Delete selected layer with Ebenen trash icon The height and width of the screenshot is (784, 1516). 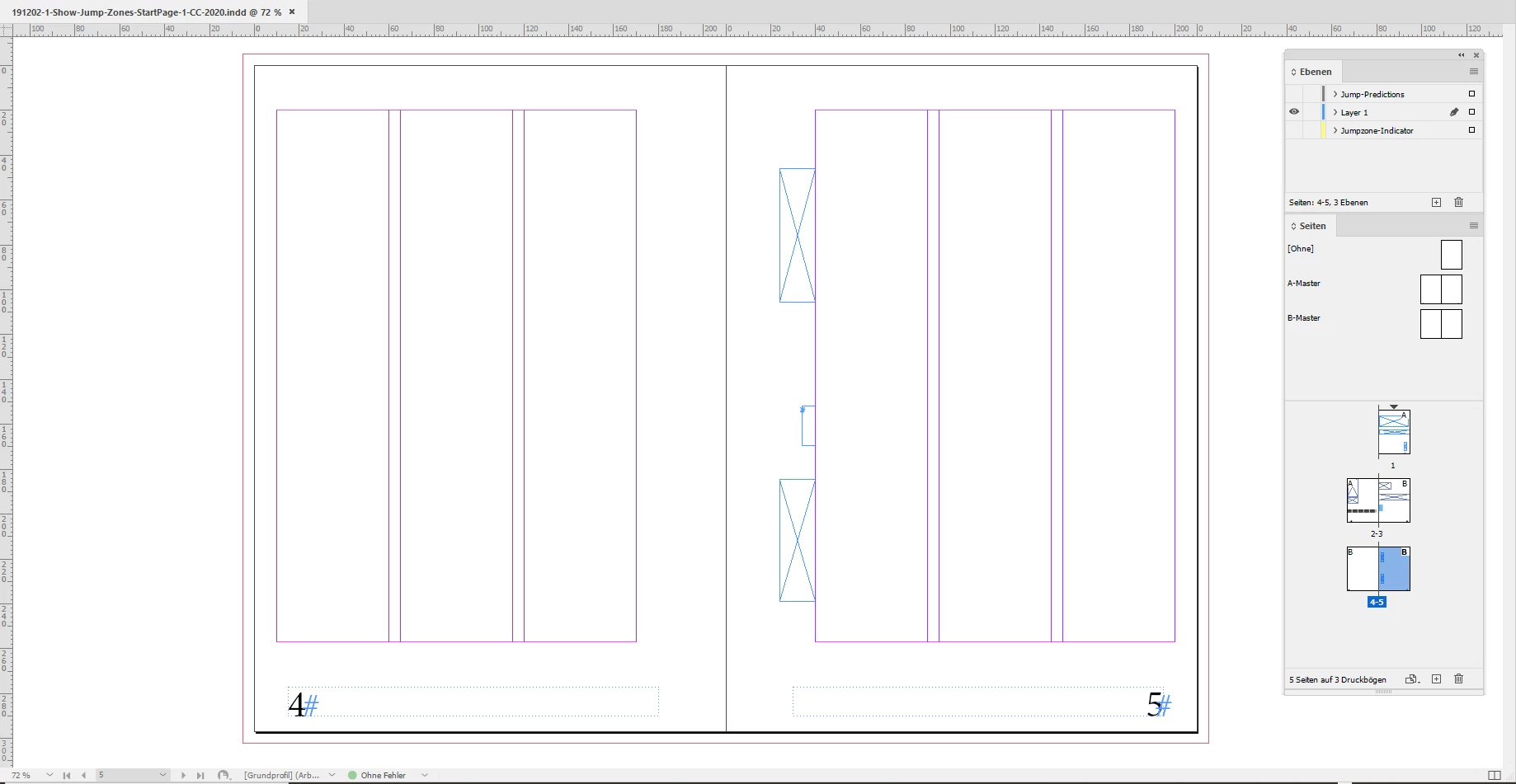[1458, 202]
